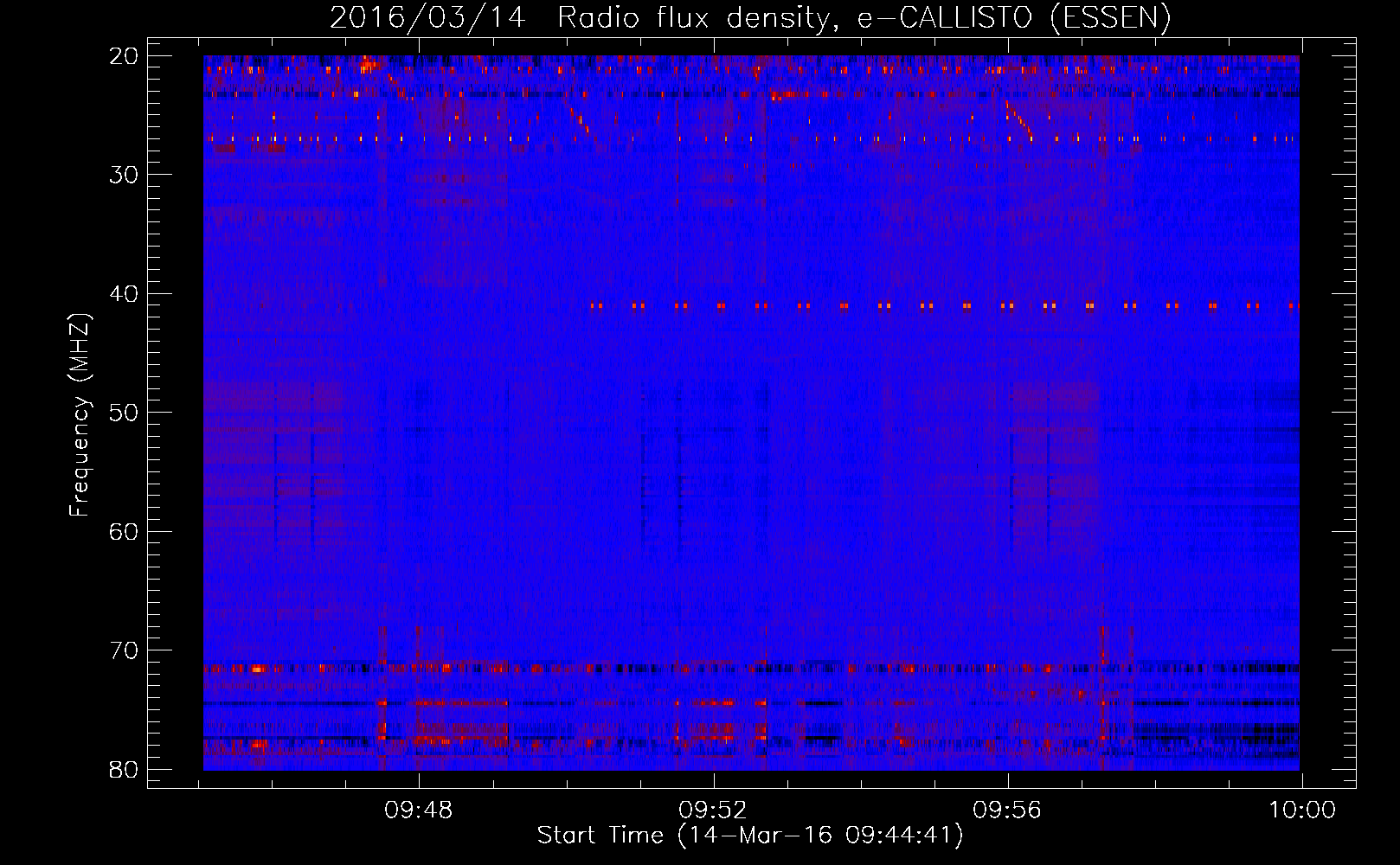Image resolution: width=1400 pixels, height=865 pixels.
Task: Click the 40 frequency tick label
Action: (x=124, y=294)
